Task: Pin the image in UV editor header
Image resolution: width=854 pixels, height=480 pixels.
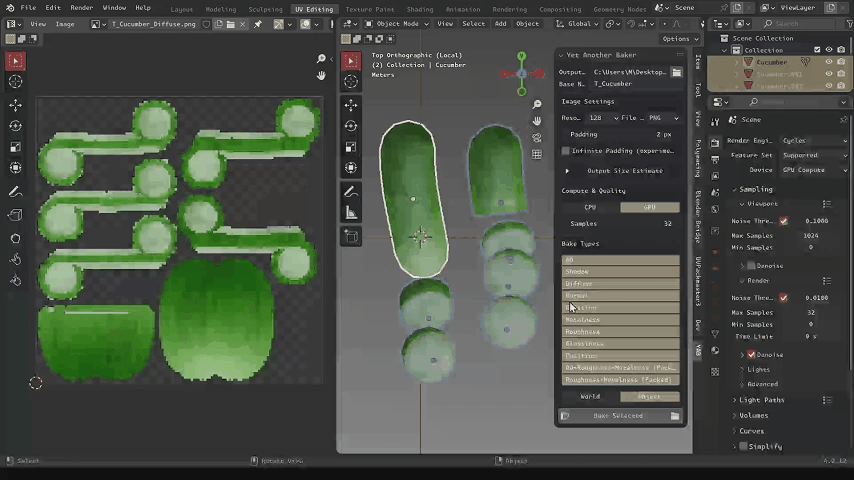Action: point(258,24)
